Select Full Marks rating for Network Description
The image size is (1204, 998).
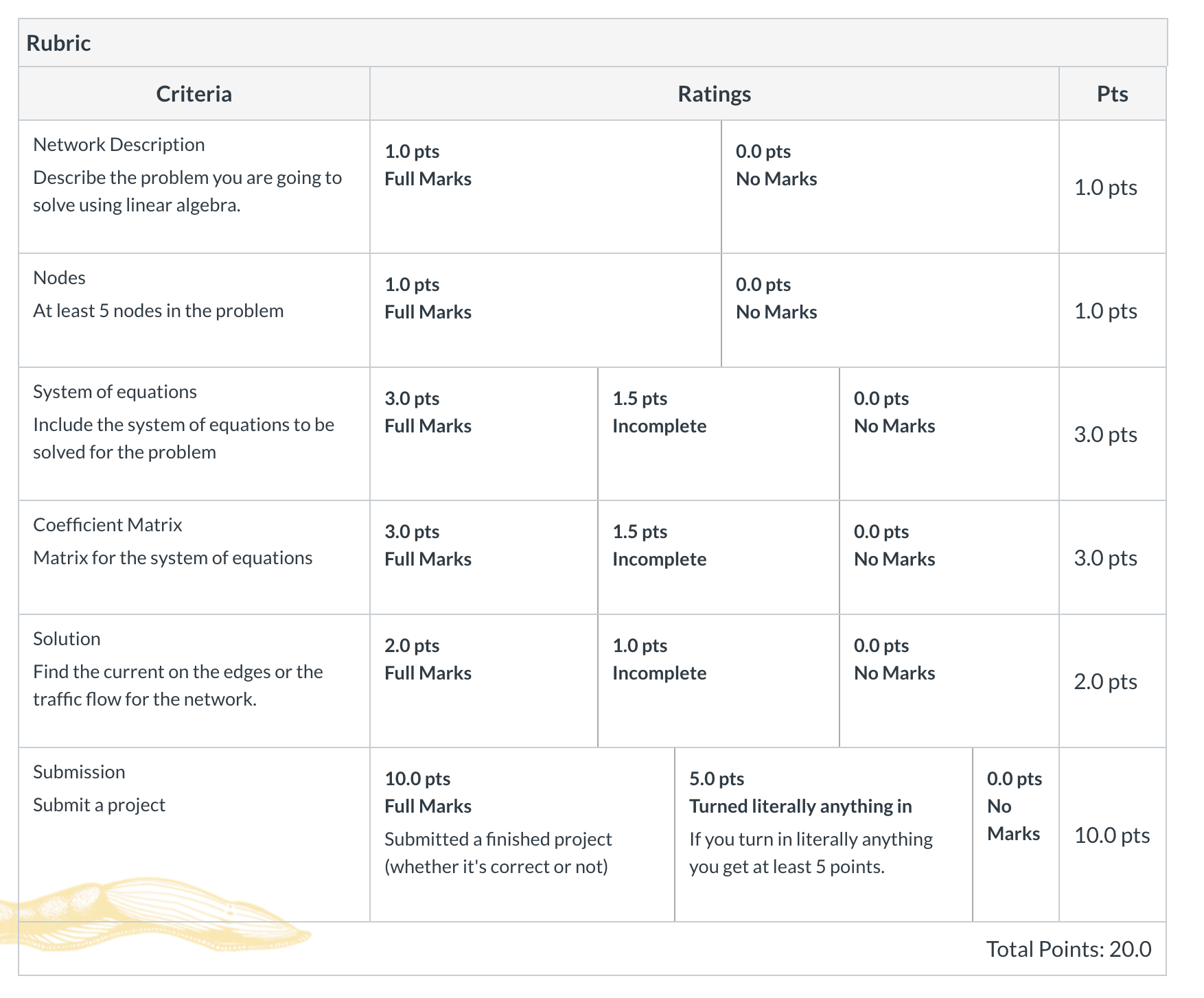pyautogui.click(x=545, y=187)
